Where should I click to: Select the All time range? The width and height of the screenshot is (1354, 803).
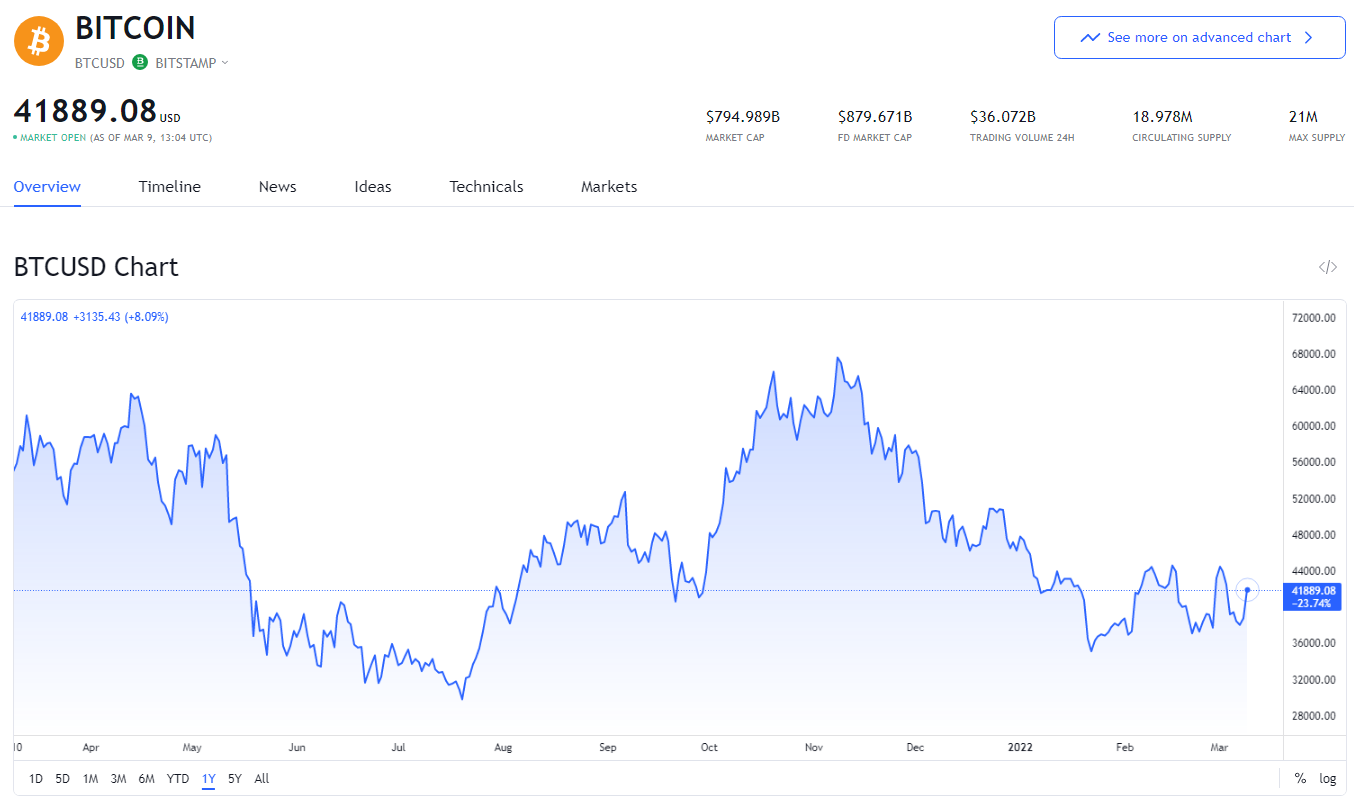tap(262, 779)
